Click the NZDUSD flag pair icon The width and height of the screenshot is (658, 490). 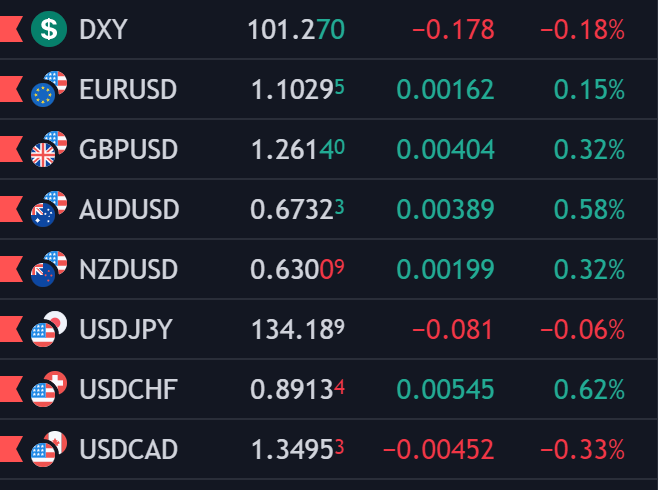(48, 269)
